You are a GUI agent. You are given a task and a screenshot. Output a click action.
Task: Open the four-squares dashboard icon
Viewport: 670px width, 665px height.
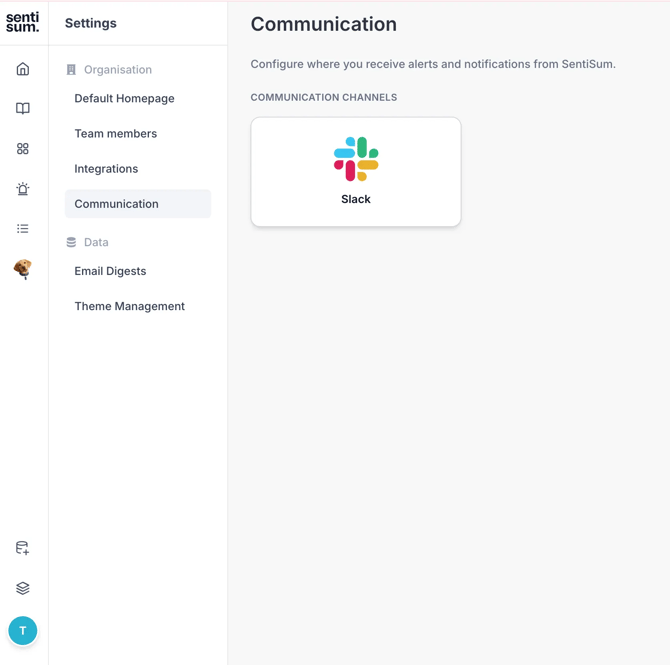[23, 149]
